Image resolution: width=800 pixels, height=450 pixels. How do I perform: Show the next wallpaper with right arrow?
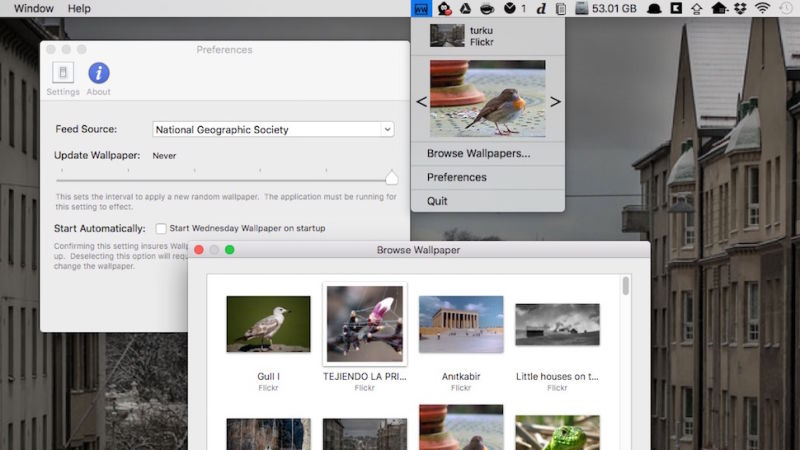tap(555, 102)
